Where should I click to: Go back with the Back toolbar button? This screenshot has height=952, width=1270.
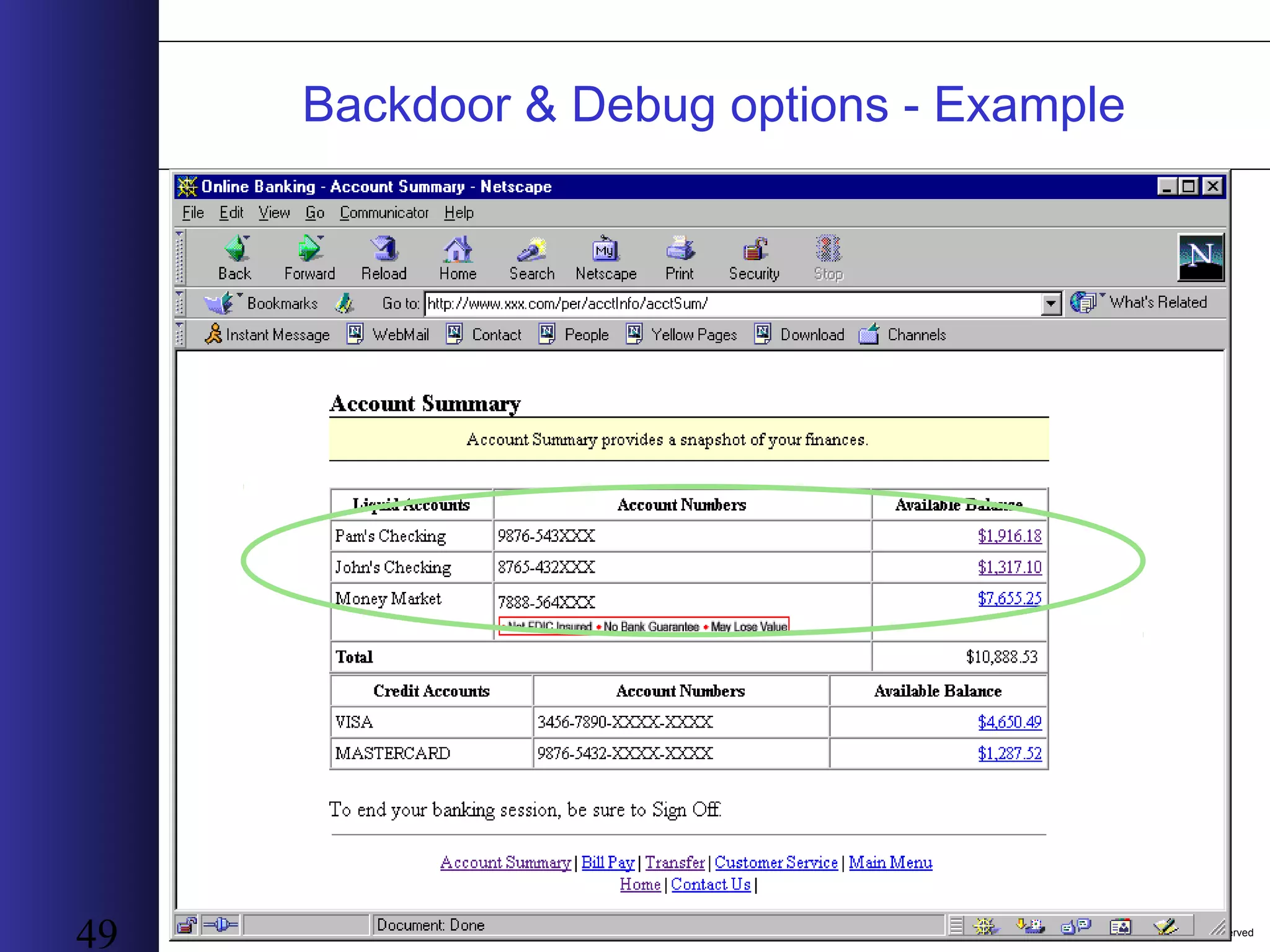click(x=235, y=258)
